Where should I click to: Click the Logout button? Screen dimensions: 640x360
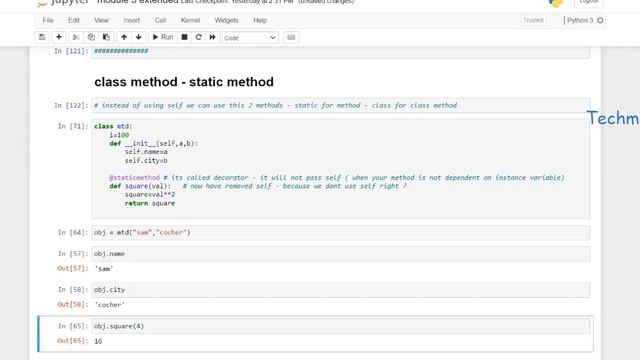pyautogui.click(x=589, y=2)
